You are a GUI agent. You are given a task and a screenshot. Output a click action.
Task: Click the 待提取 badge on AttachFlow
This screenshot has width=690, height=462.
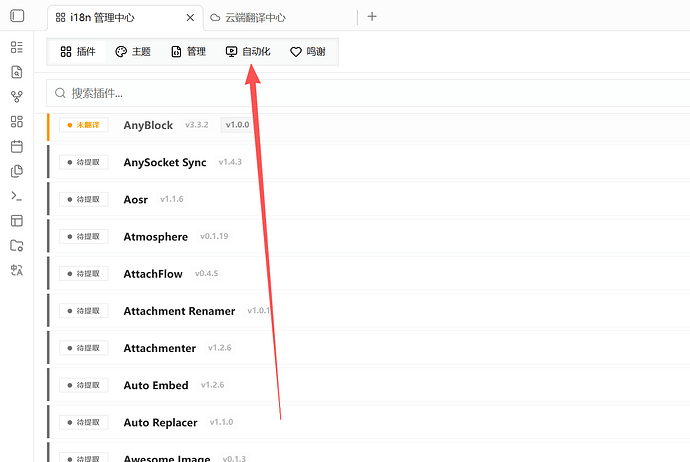[84, 274]
